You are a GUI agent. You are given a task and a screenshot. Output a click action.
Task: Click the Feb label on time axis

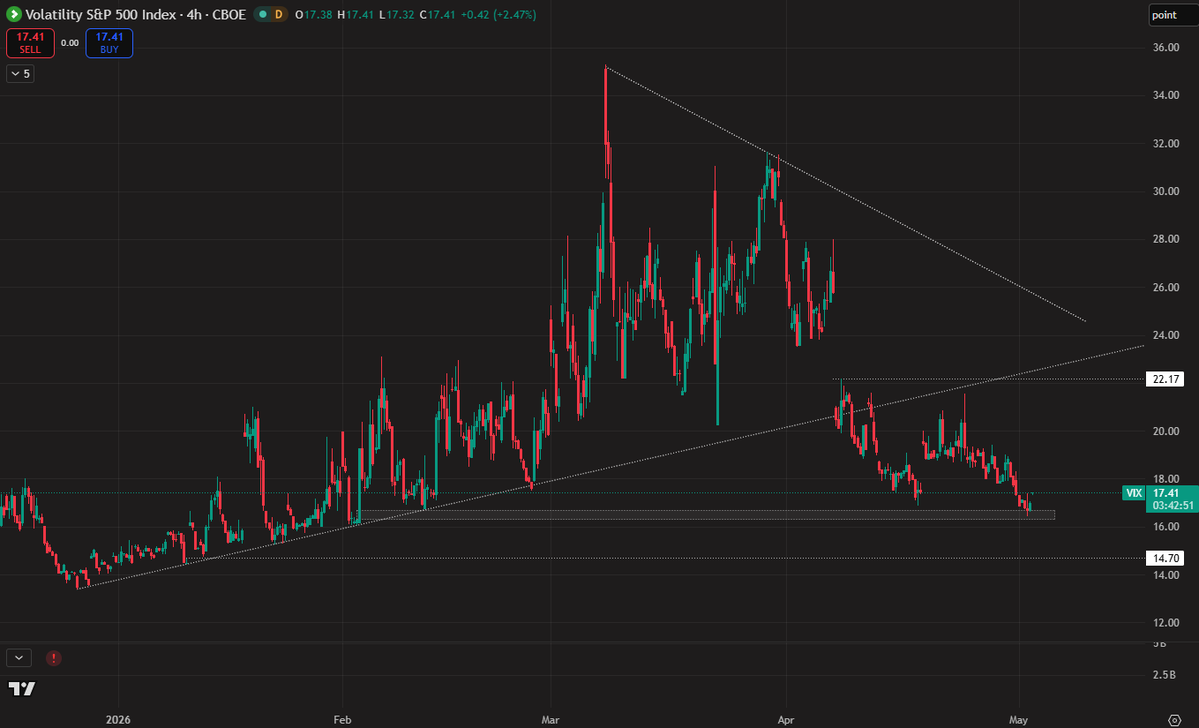[342, 720]
